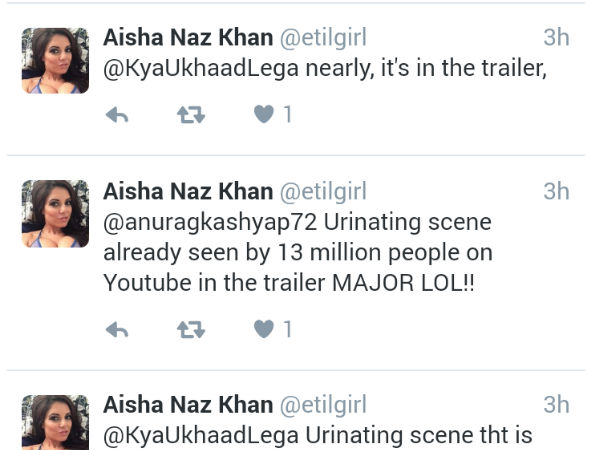This screenshot has width=600, height=450.
Task: Click @etilgirl handle on the "MAJOR LOL!!" tweet
Action: click(x=323, y=191)
